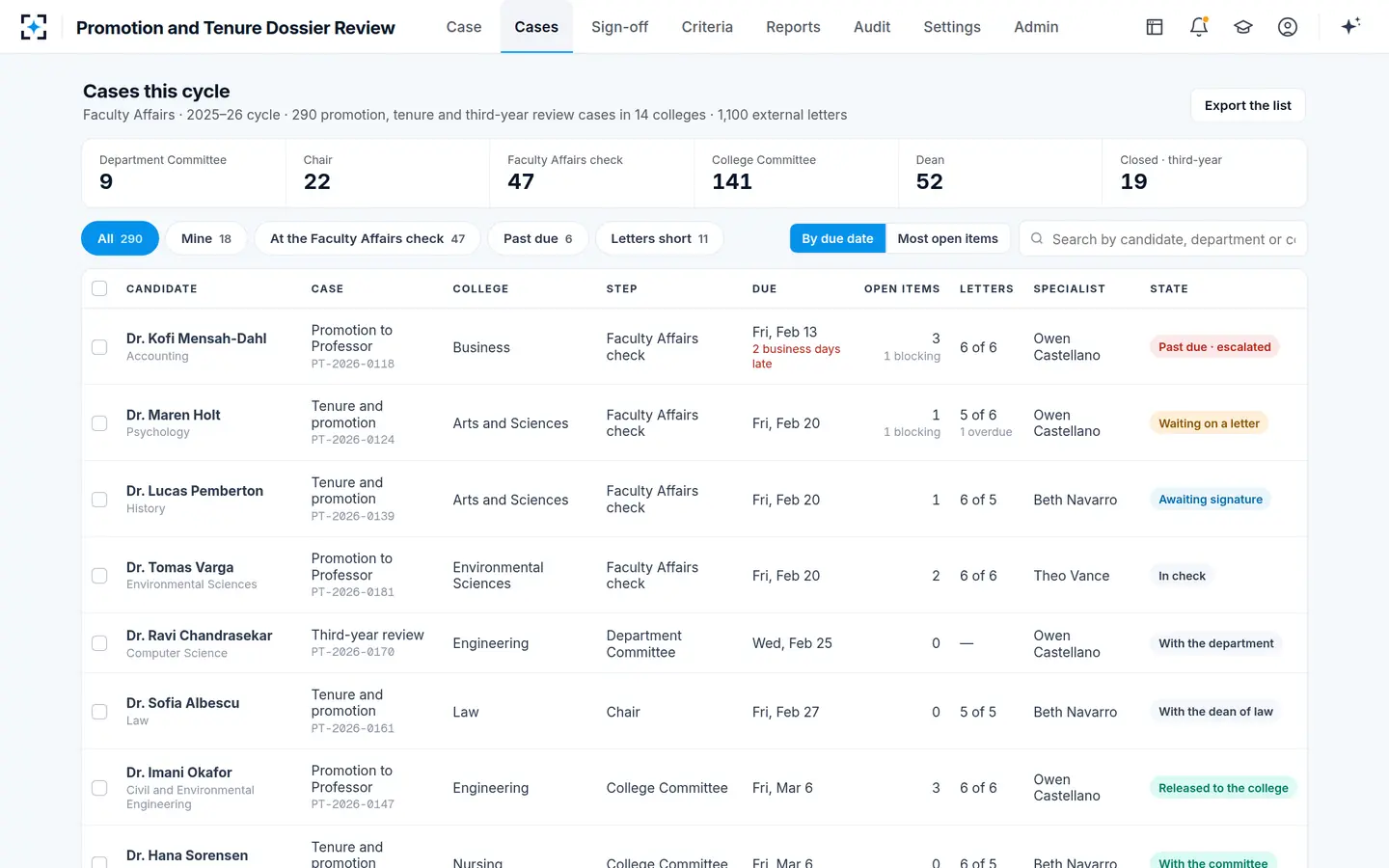Image resolution: width=1389 pixels, height=868 pixels.
Task: Open the user profile icon
Action: coord(1288,27)
